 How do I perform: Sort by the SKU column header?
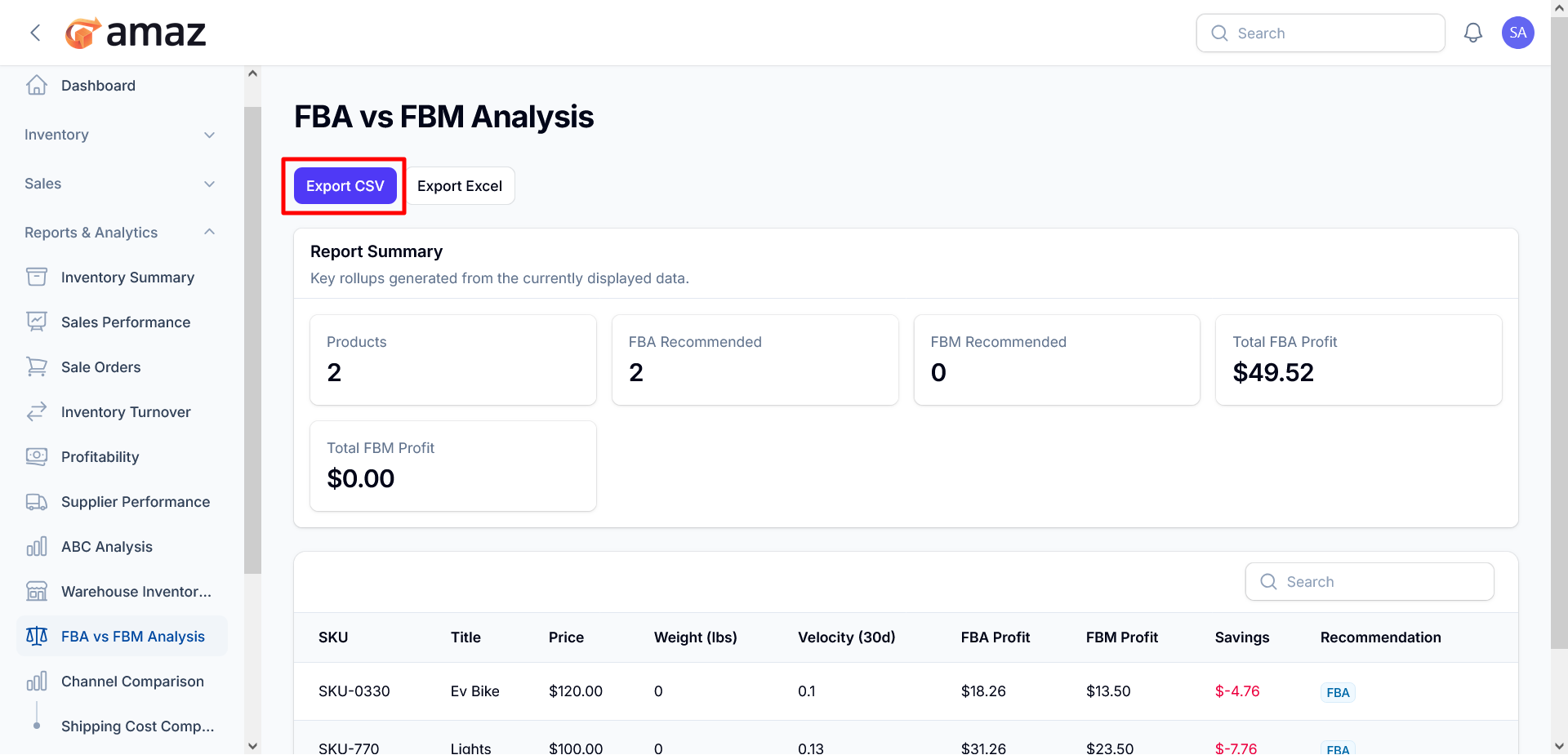point(333,637)
